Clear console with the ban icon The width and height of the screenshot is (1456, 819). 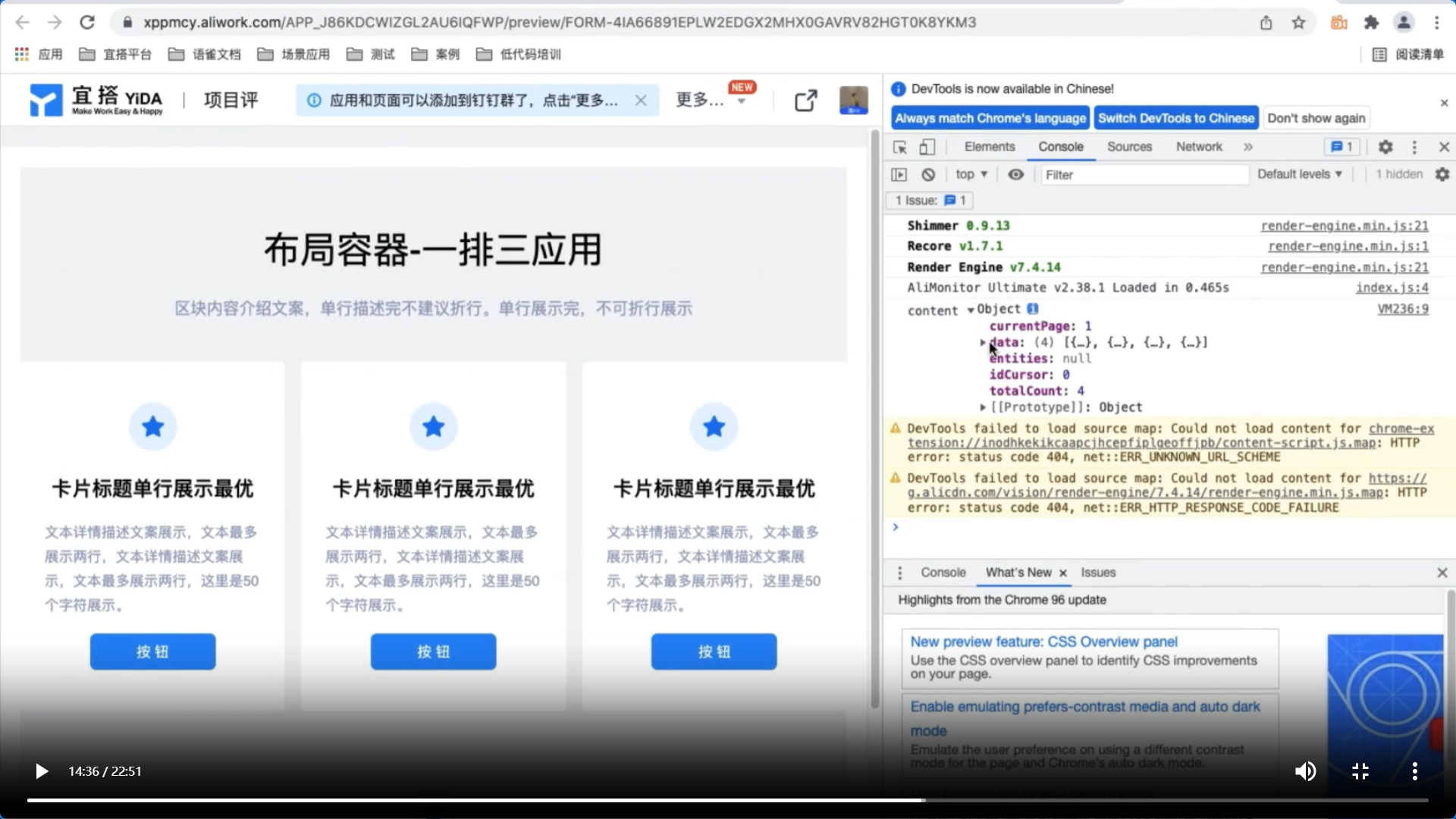pos(928,174)
